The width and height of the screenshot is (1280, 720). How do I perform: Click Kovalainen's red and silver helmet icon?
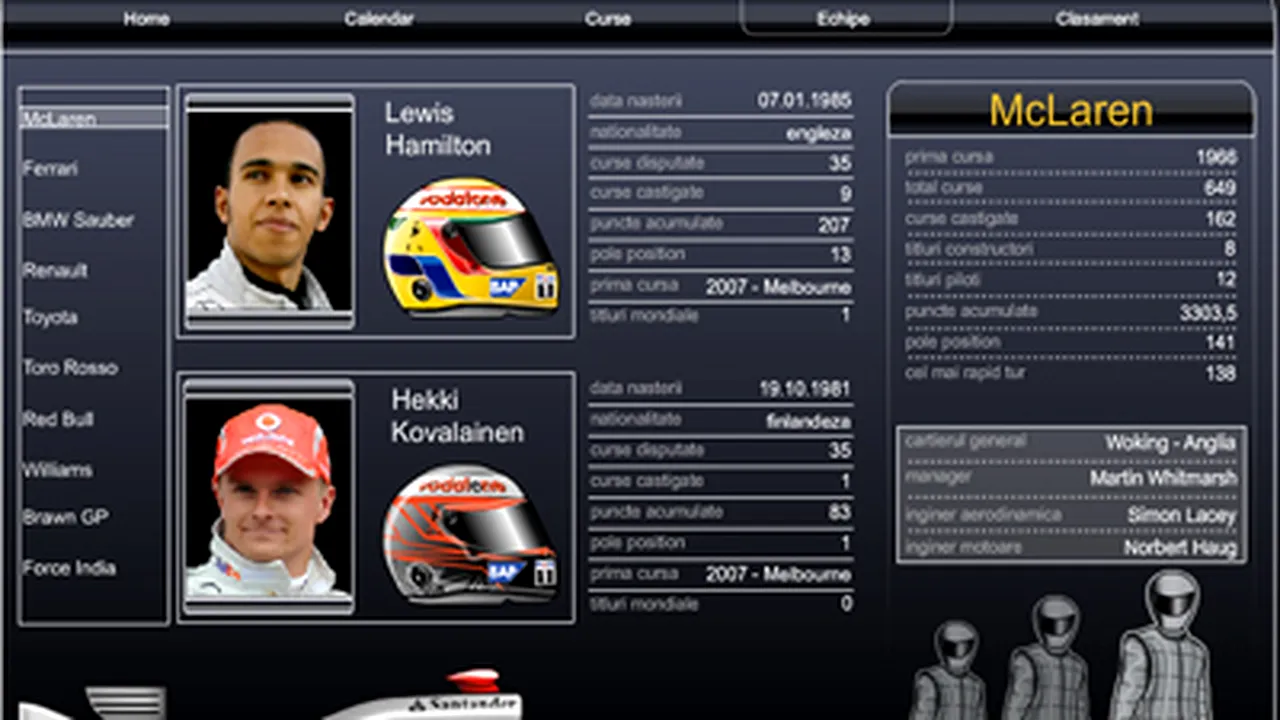click(472, 535)
